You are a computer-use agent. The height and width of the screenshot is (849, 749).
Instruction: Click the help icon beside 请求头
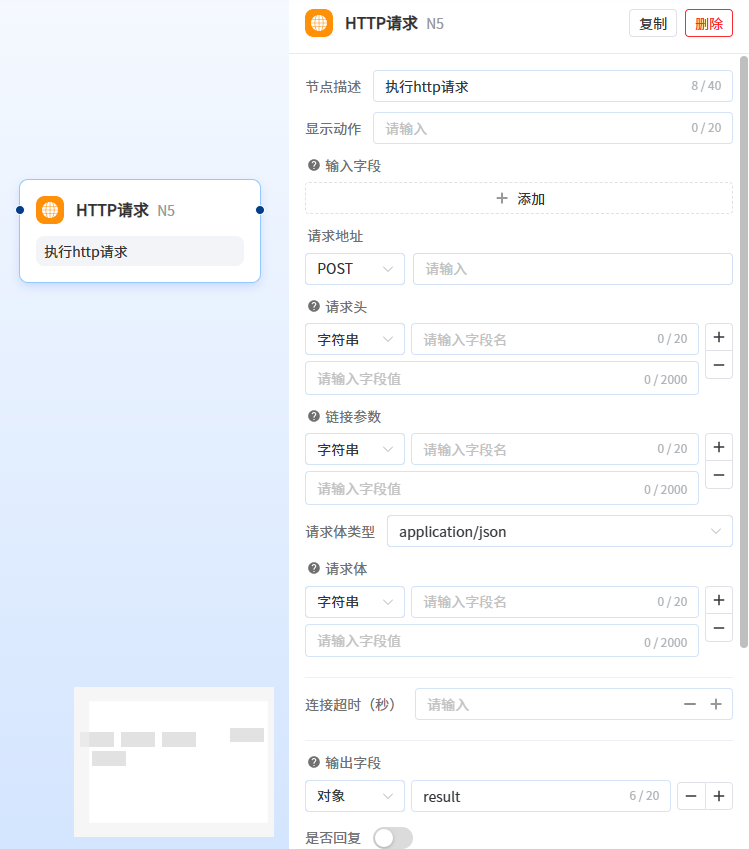tap(314, 307)
